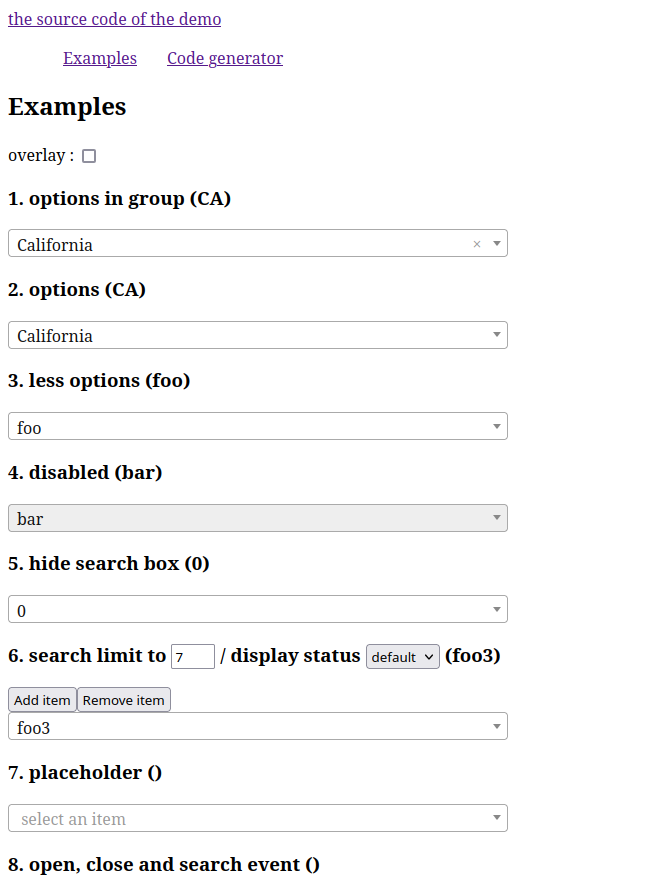Clear the California selection with the x icon
Screen dimensions: 652x889
tap(477, 244)
